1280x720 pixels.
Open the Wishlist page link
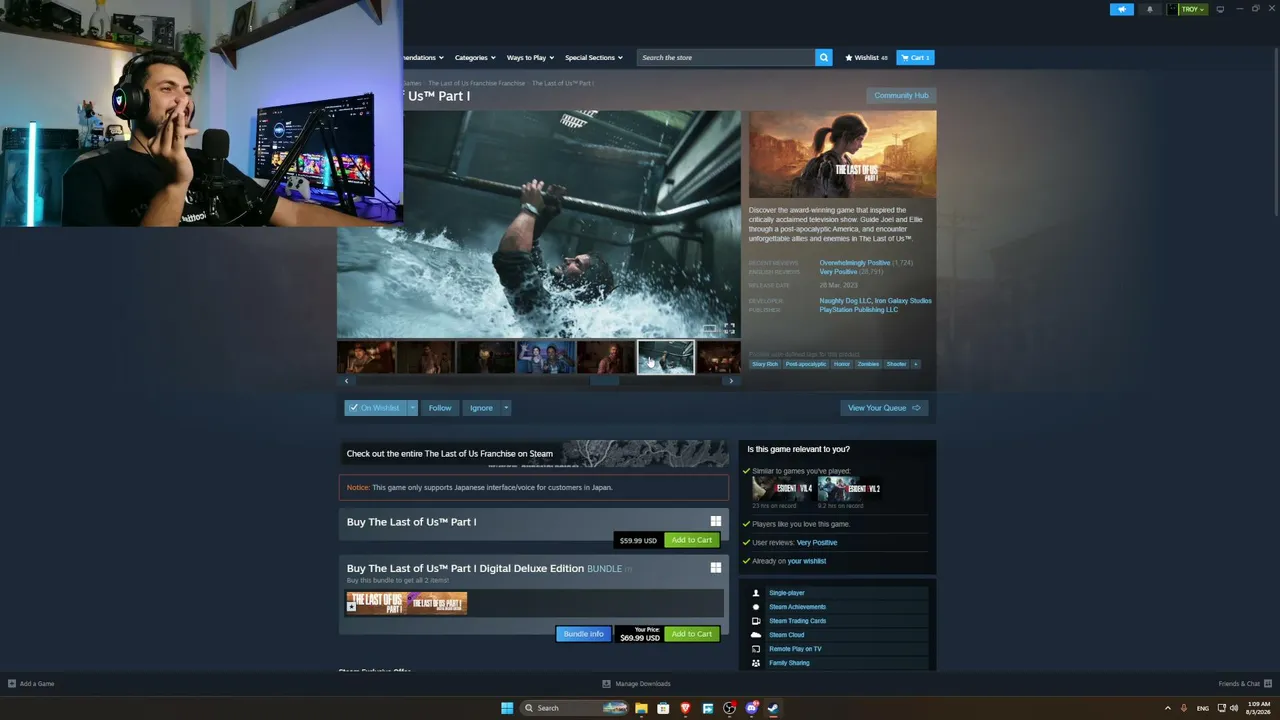click(866, 57)
